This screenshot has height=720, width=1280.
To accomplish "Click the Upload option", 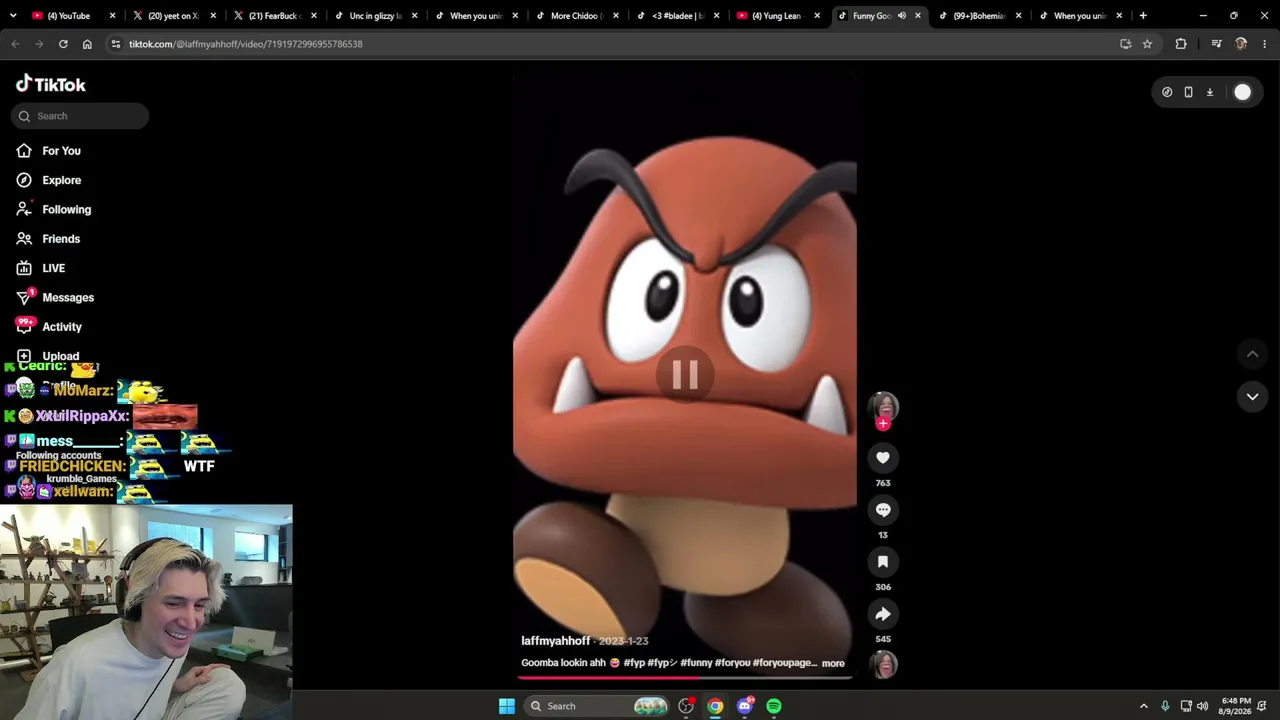I will tap(47, 356).
